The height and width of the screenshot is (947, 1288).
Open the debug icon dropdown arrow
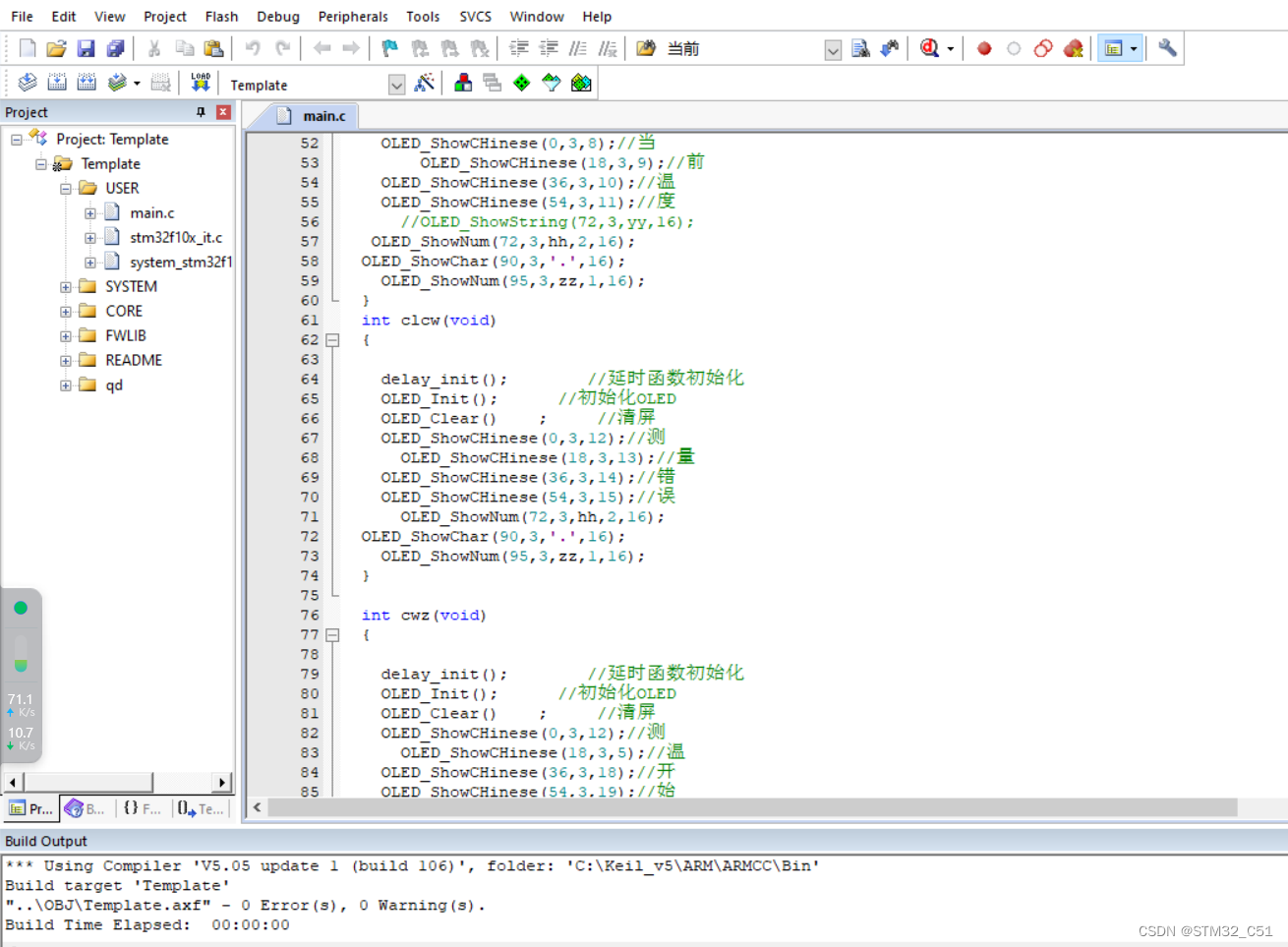[951, 49]
